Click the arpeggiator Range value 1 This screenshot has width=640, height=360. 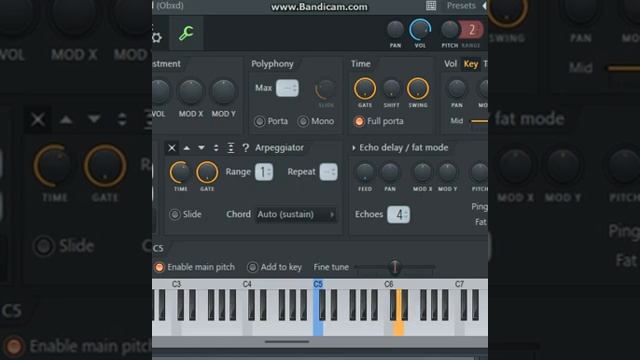click(264, 172)
